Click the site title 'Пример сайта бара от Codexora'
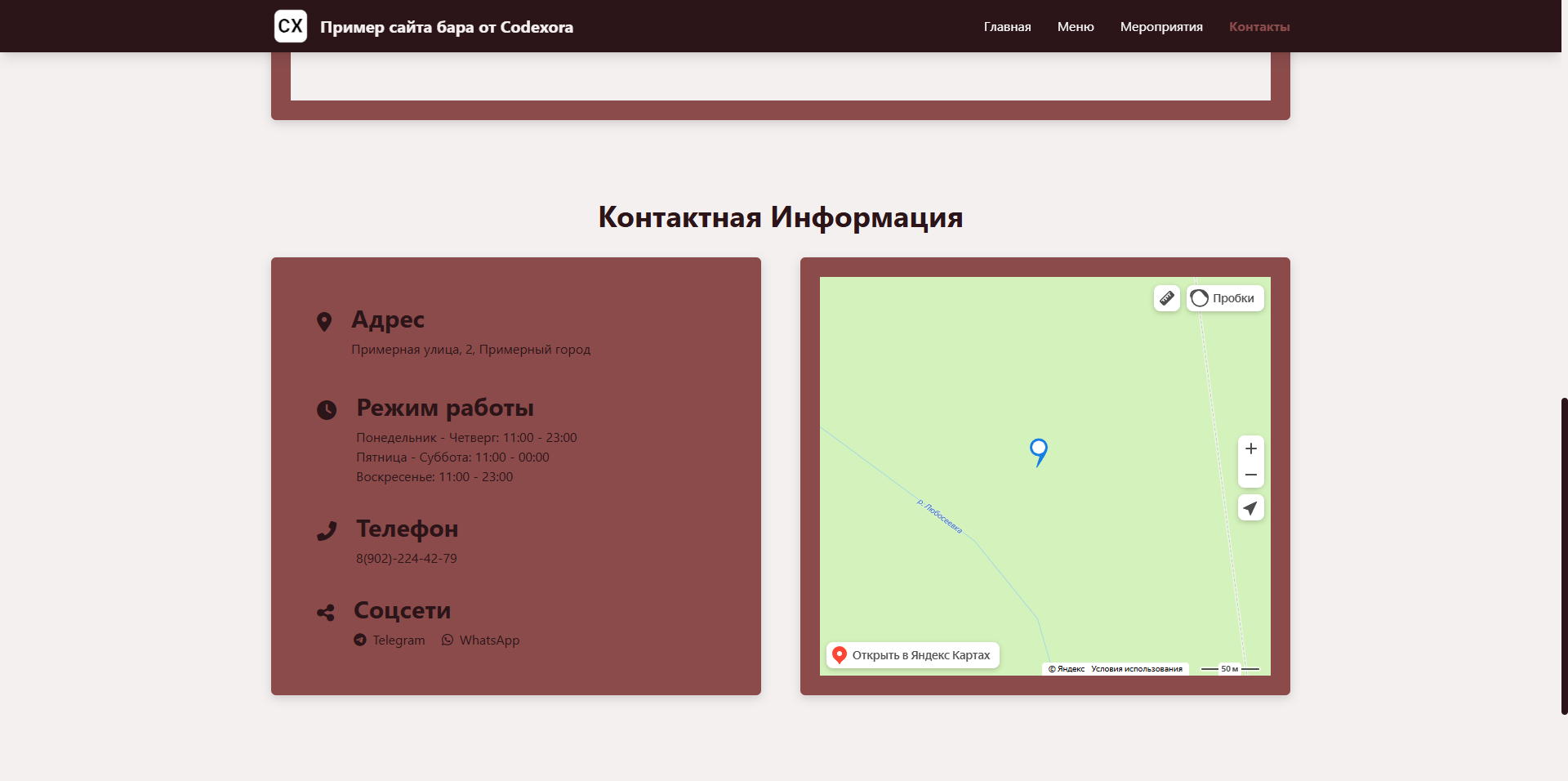1568x781 pixels. (447, 27)
